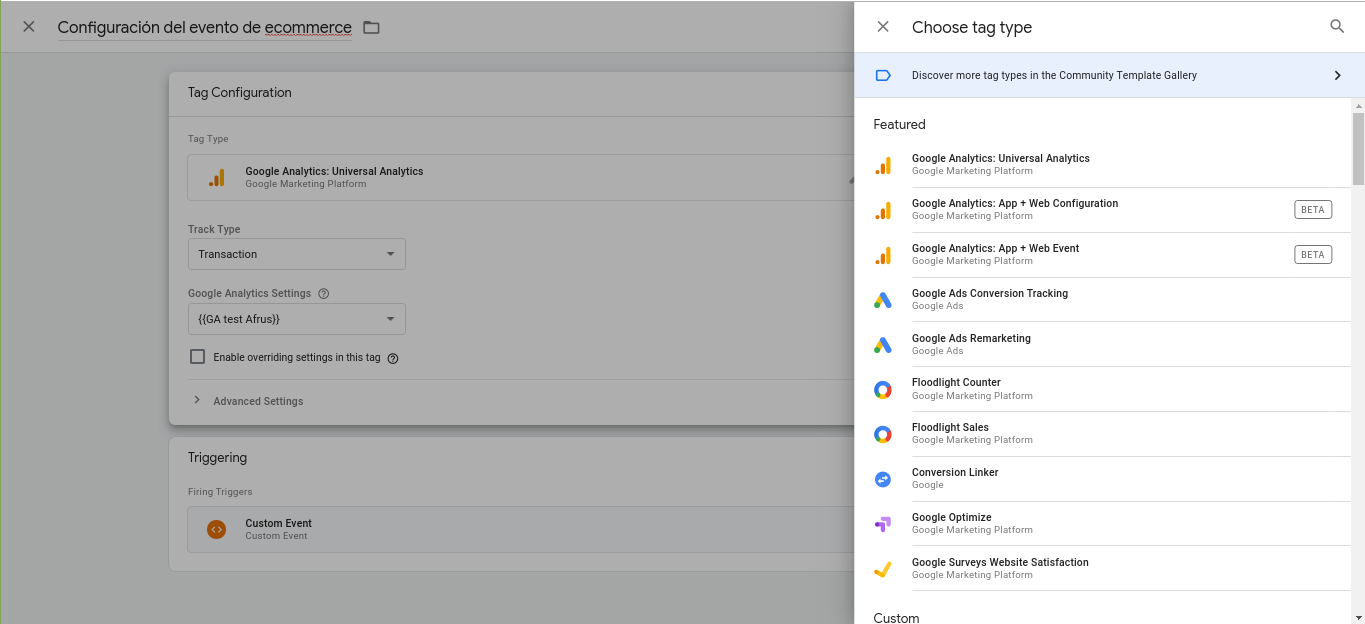Open the Custom Event firing trigger
1365x624 pixels.
coord(520,529)
